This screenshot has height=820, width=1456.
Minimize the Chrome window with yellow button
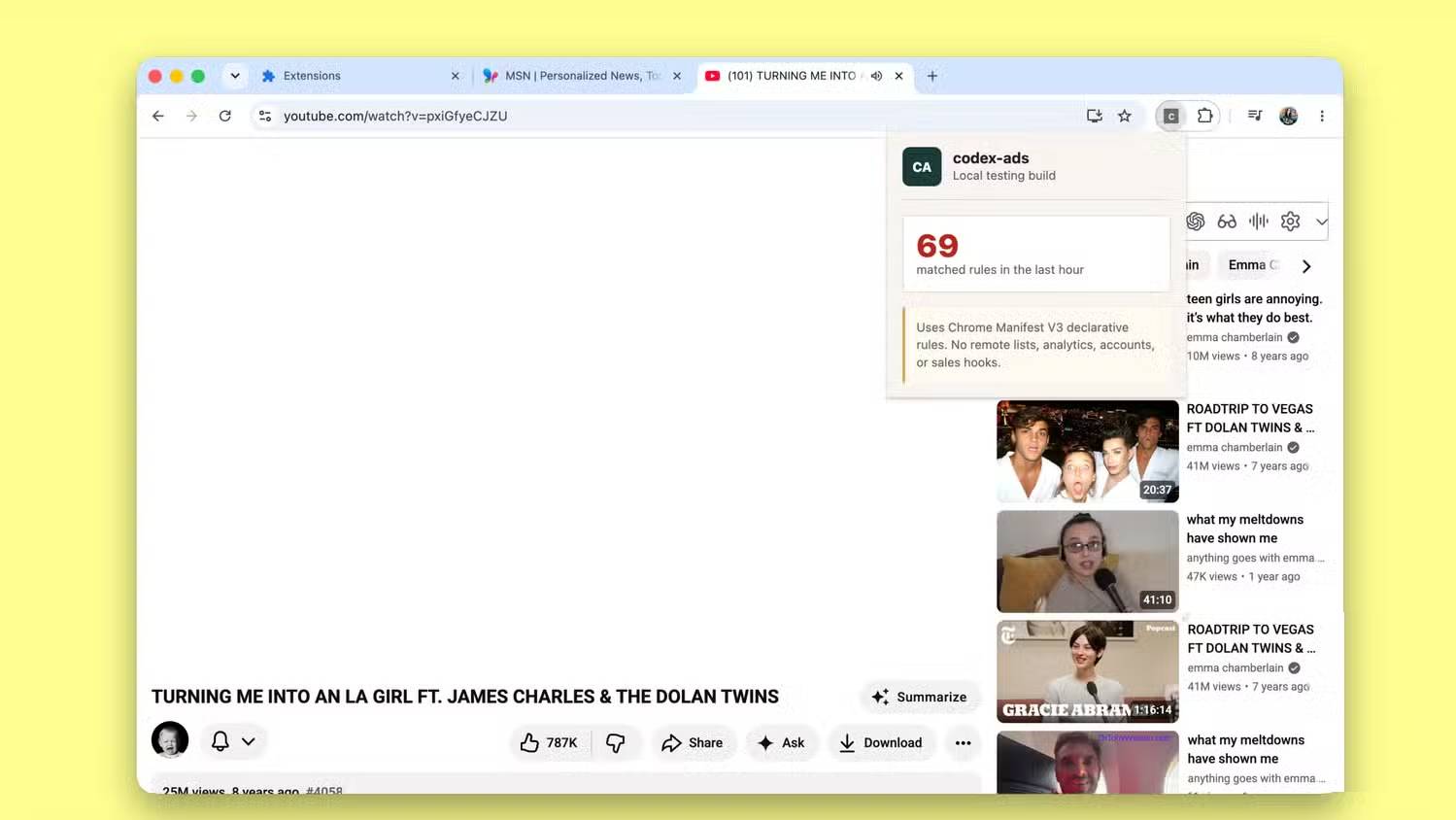pyautogui.click(x=177, y=76)
